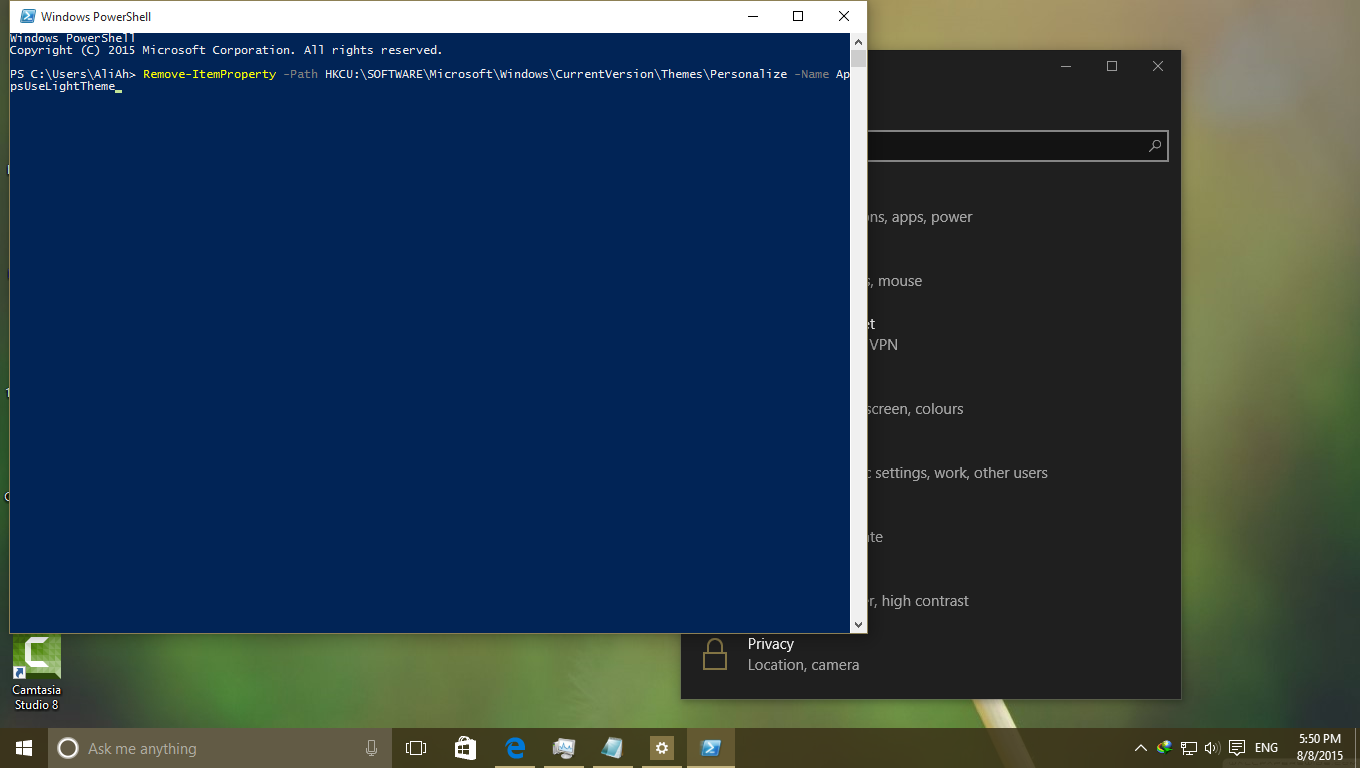Image resolution: width=1360 pixels, height=768 pixels.
Task: Click the PowerShell scrollbar up arrow
Action: (x=859, y=41)
